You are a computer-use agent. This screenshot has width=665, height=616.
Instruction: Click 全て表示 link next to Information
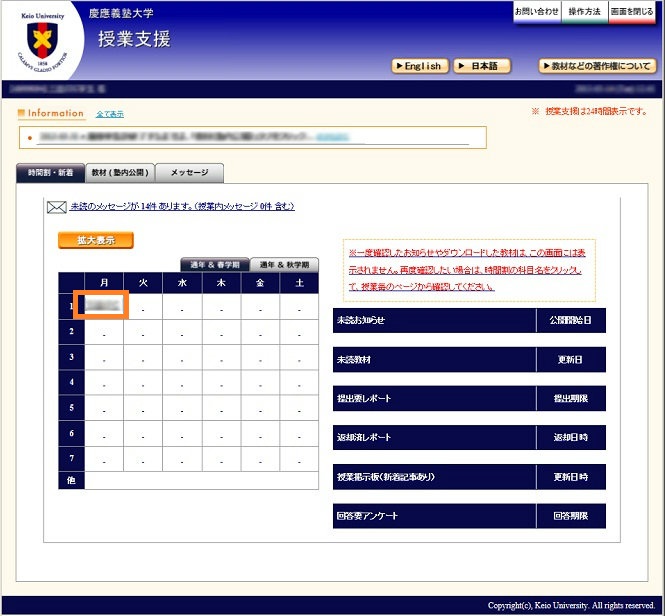coord(110,114)
